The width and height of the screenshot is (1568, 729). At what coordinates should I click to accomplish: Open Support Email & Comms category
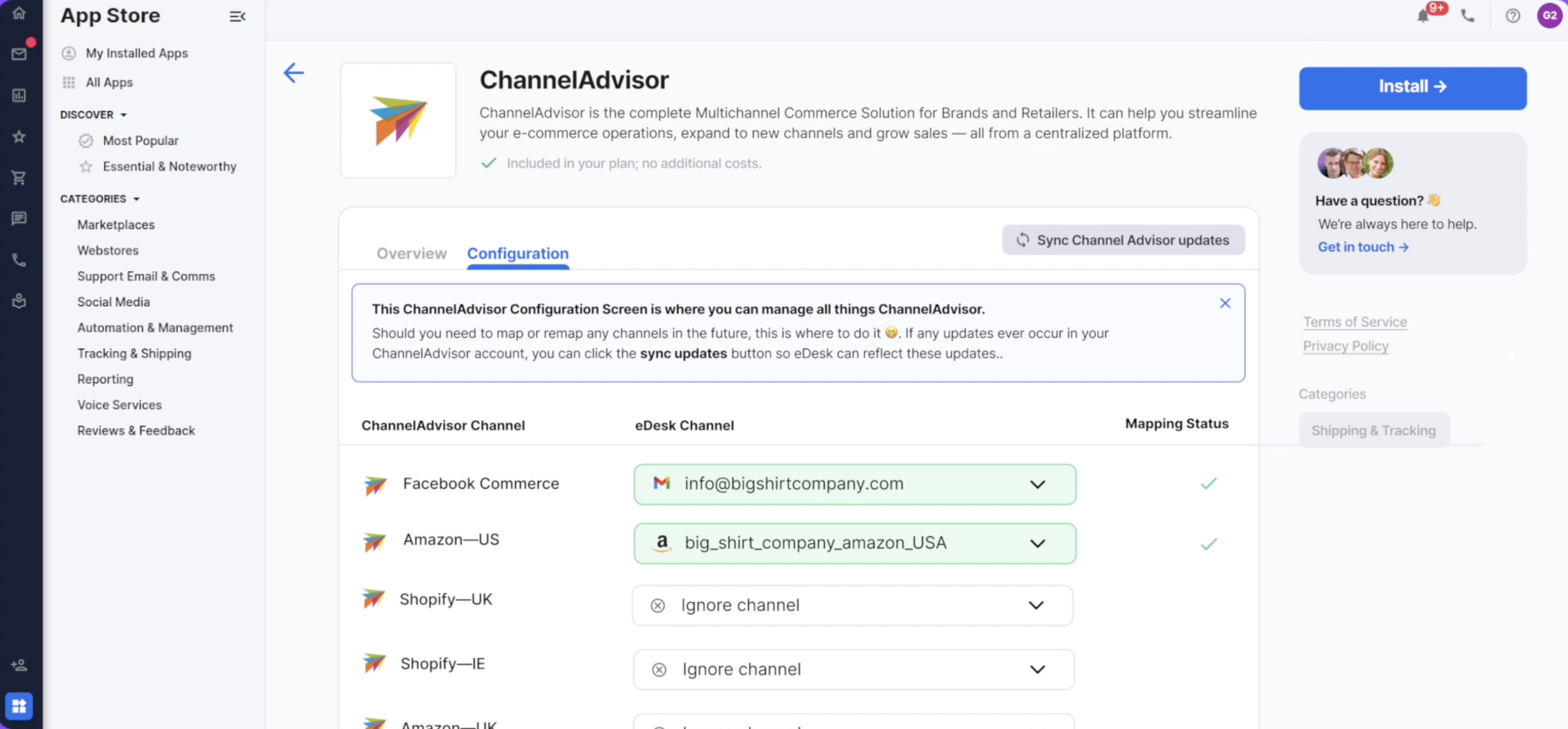146,276
